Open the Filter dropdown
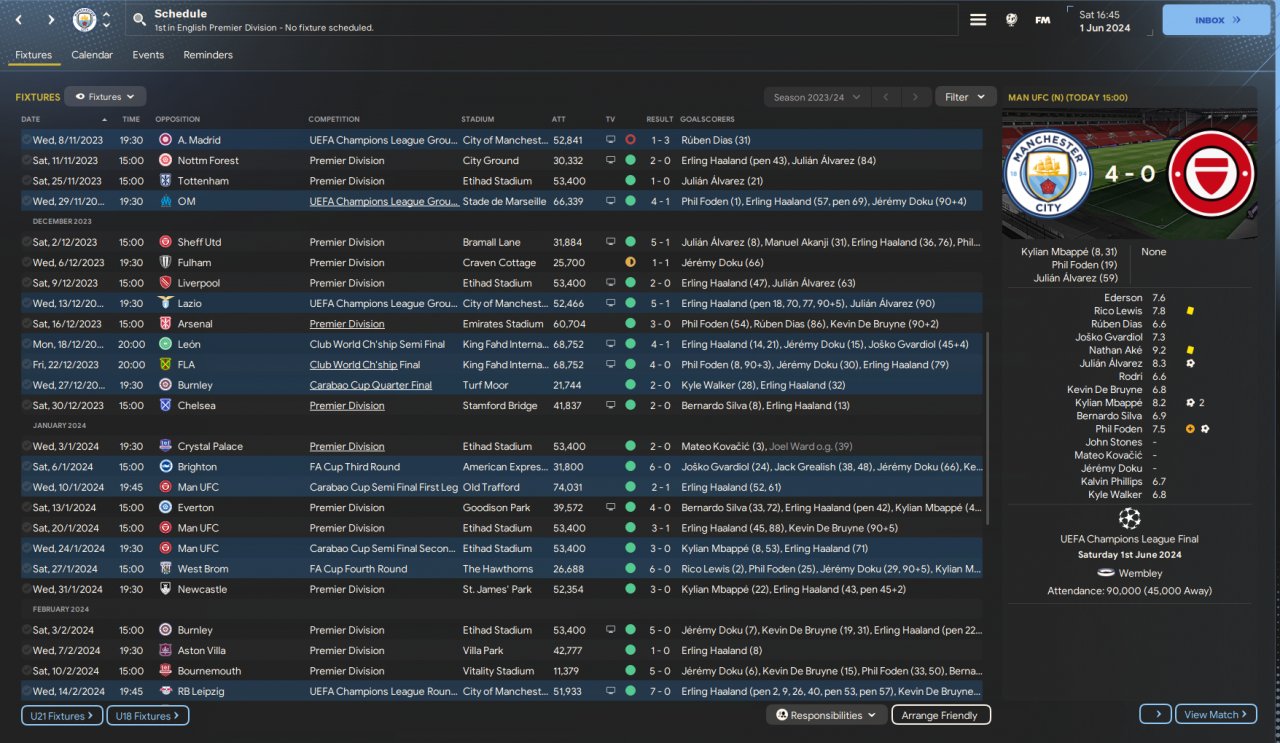Screen dimensions: 1280x743 (x=966, y=97)
